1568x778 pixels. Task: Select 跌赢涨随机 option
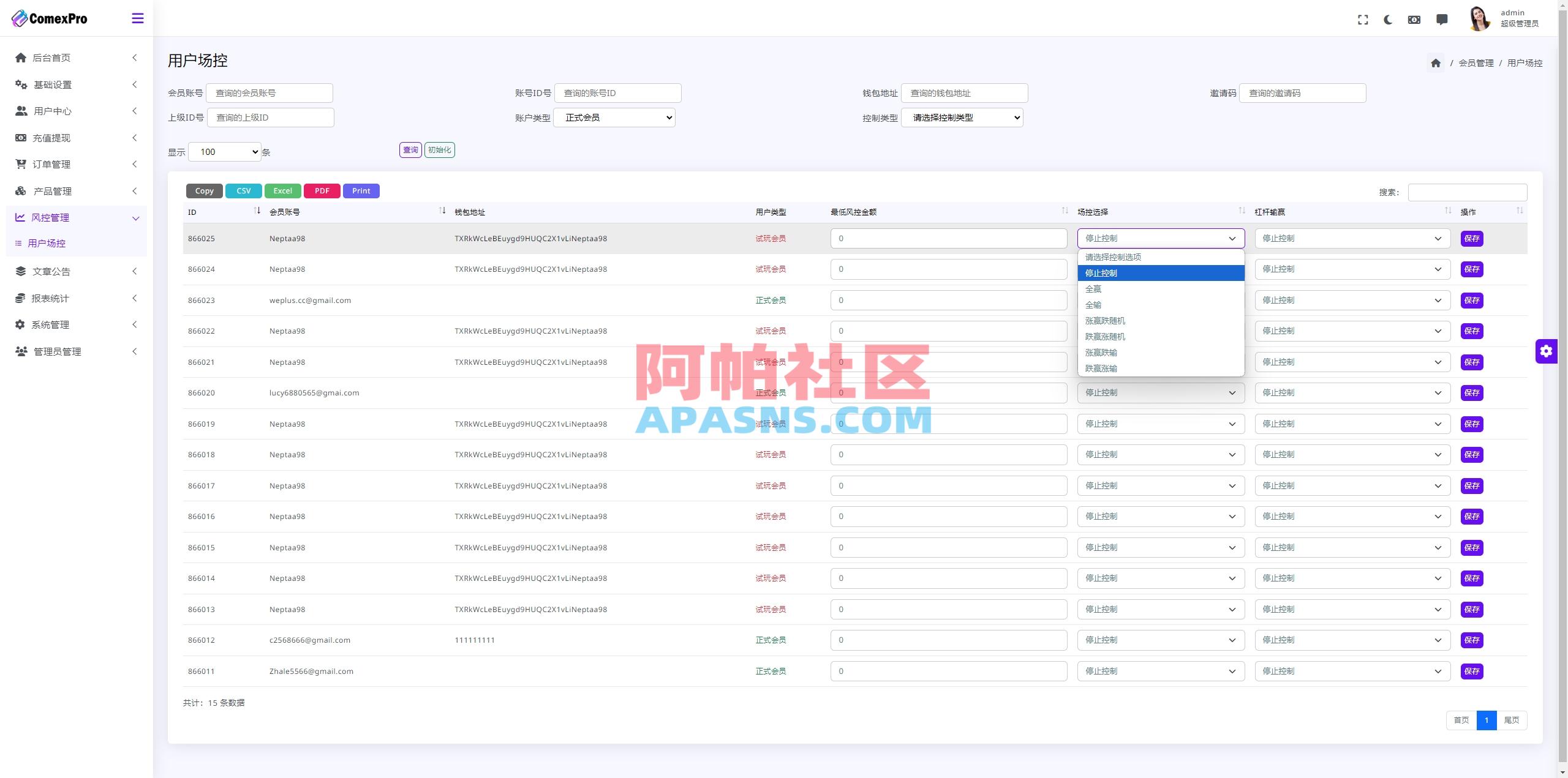tap(1161, 337)
